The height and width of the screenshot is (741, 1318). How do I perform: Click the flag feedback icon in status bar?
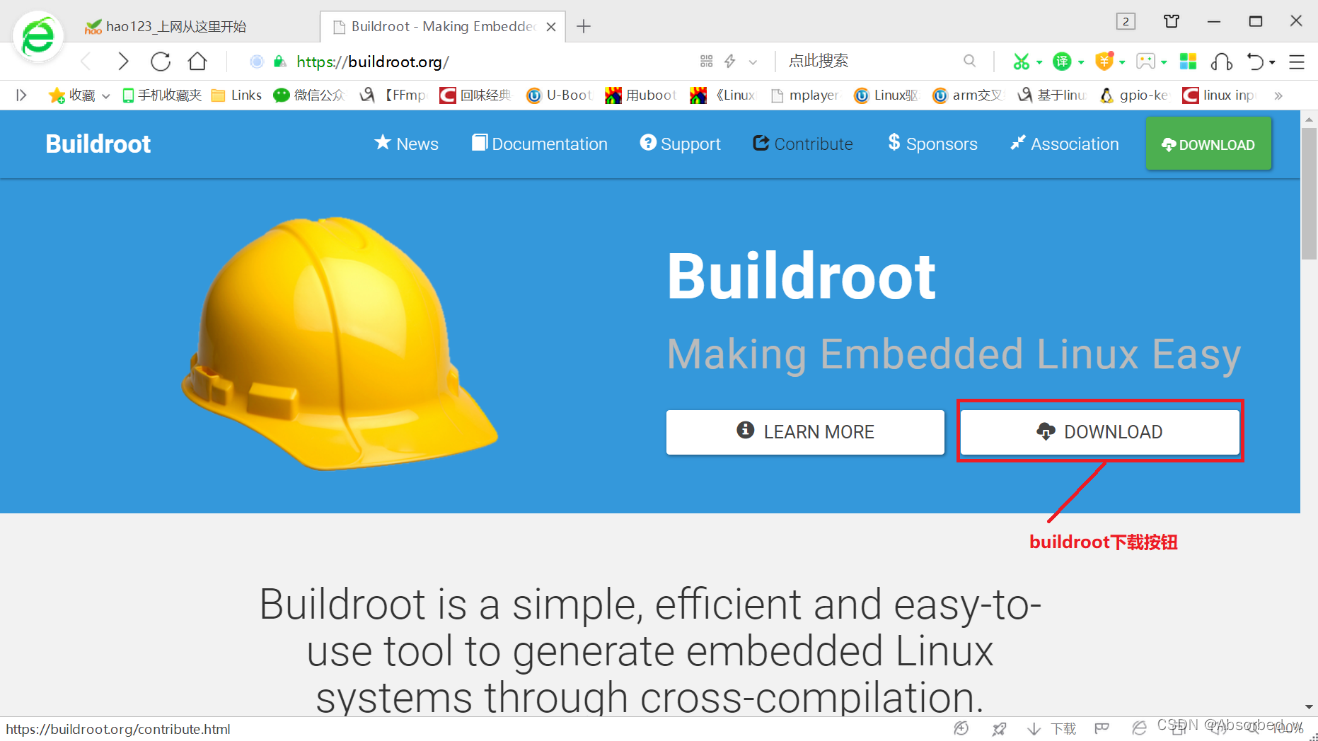pyautogui.click(x=1102, y=727)
